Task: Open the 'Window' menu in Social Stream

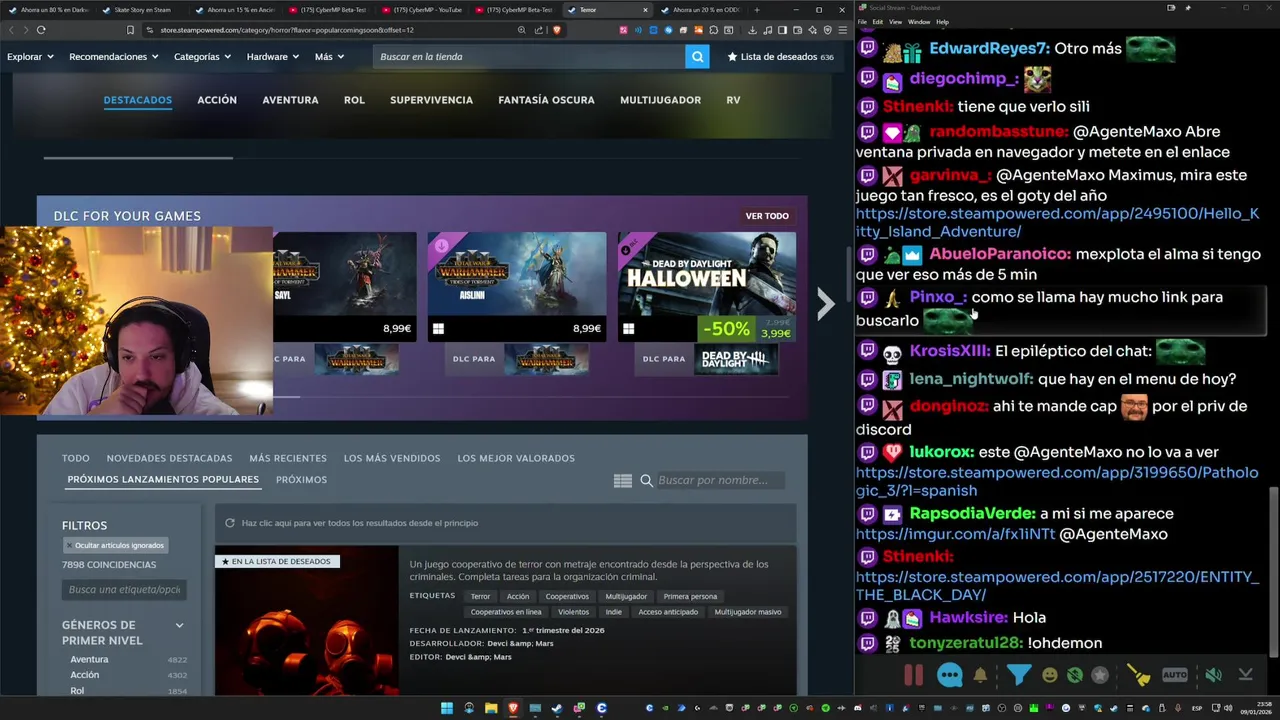Action: click(918, 21)
